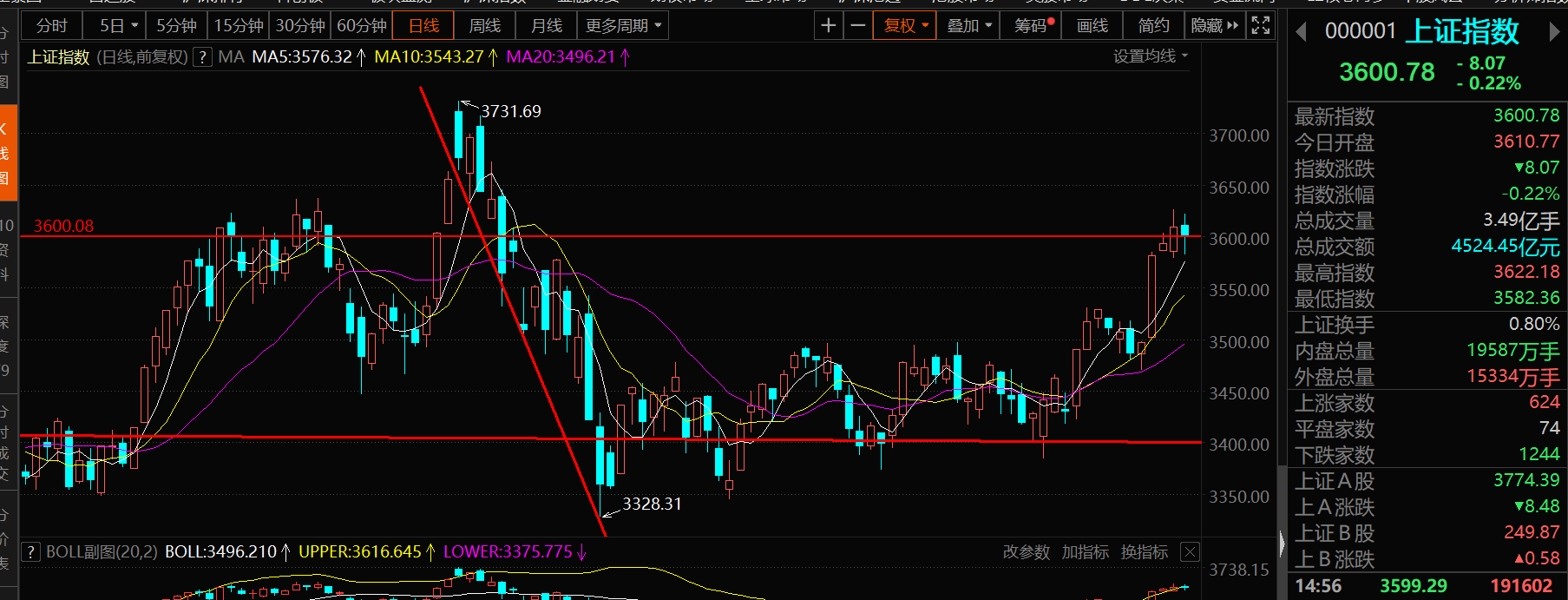This screenshot has width=1568, height=600.
Task: Click the 上证指数 title in the right panel
Action: click(1462, 32)
